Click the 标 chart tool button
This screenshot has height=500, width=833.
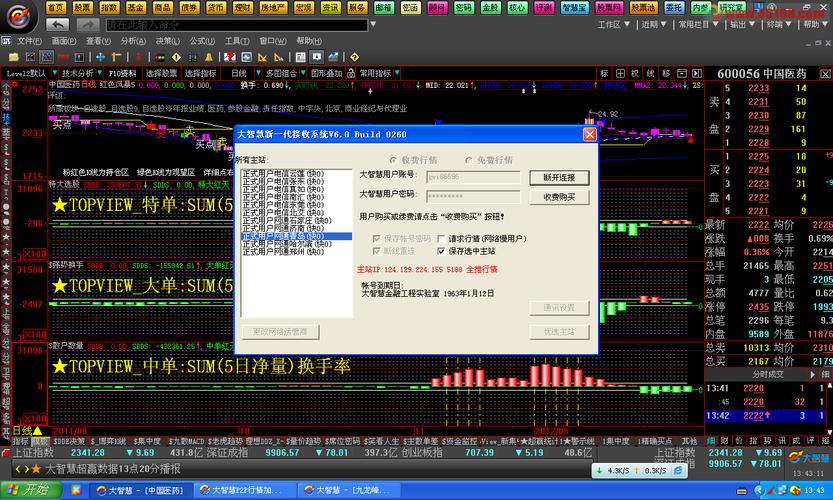[x=604, y=73]
